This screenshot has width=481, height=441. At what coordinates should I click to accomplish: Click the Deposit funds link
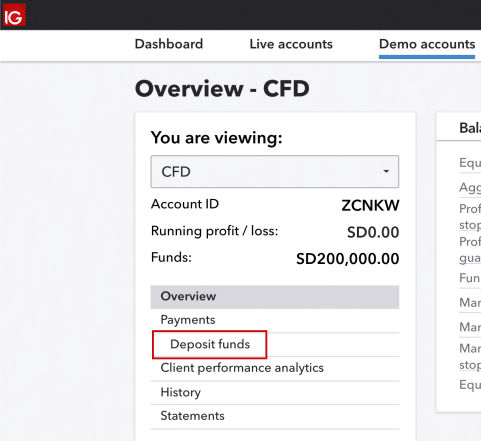210,344
